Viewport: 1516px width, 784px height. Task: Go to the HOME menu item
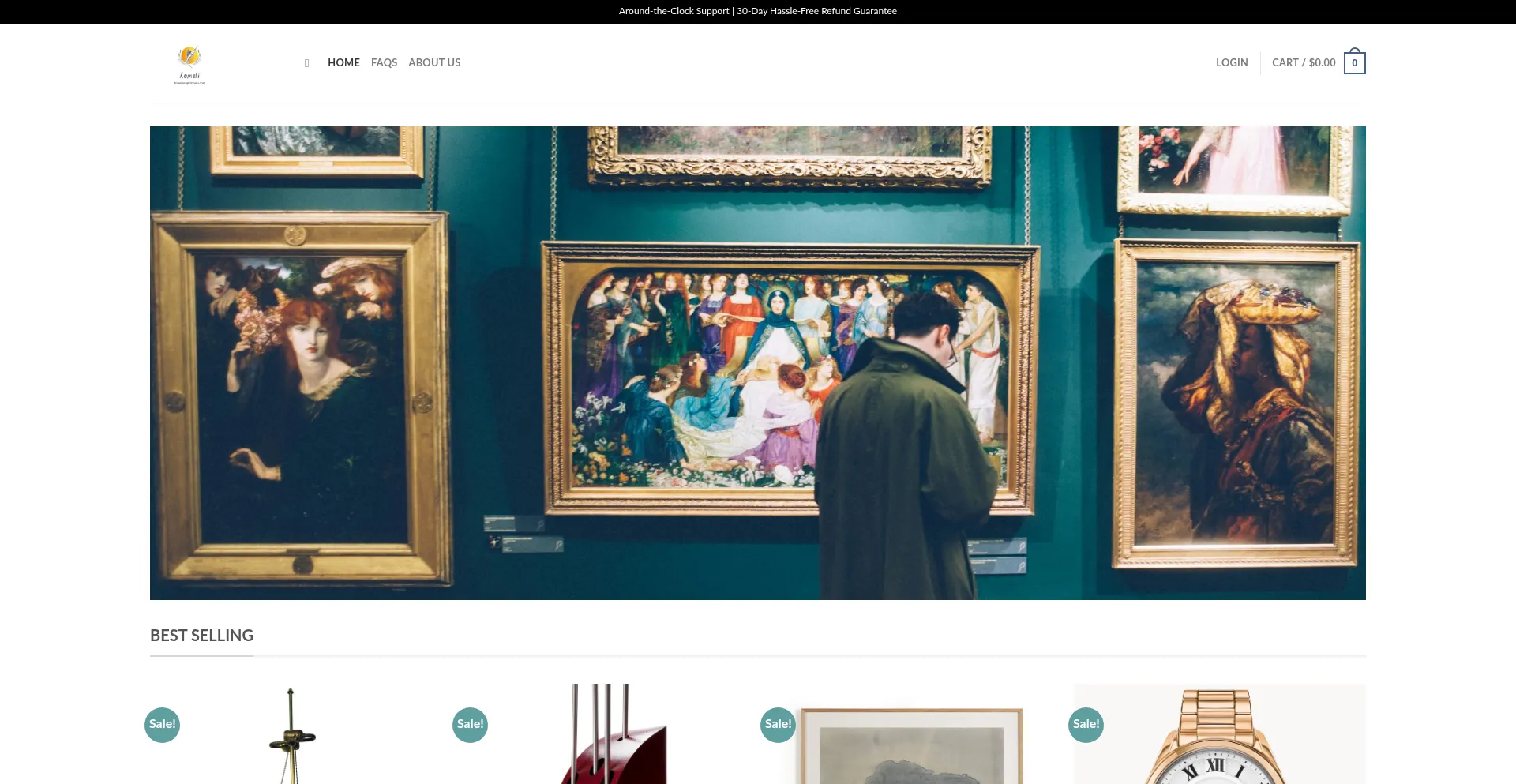(x=343, y=62)
